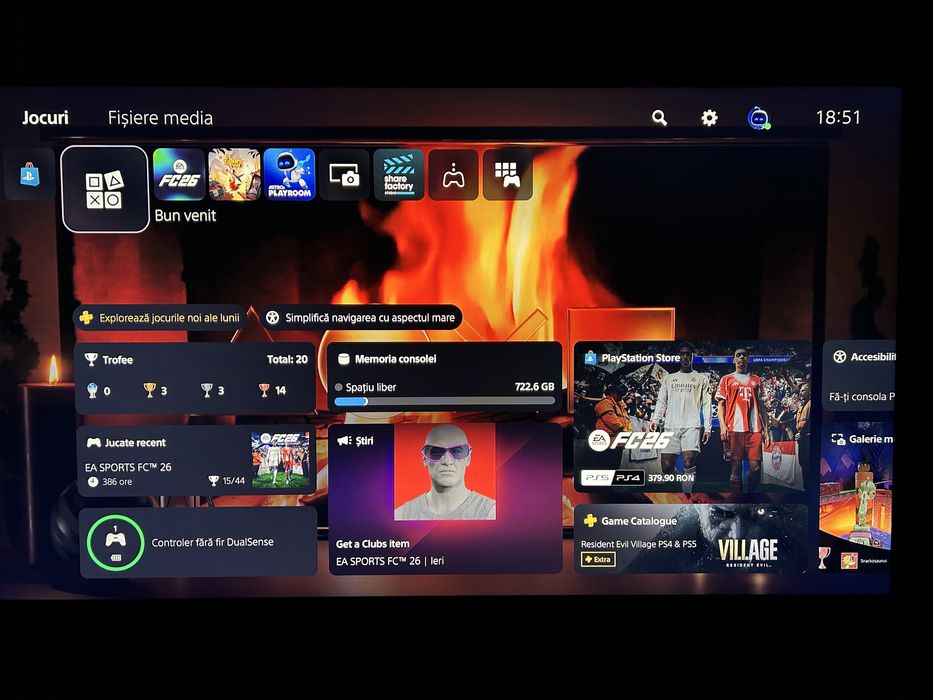Image resolution: width=933 pixels, height=700 pixels.
Task: Click the platinum trophy icon count
Action: click(99, 390)
